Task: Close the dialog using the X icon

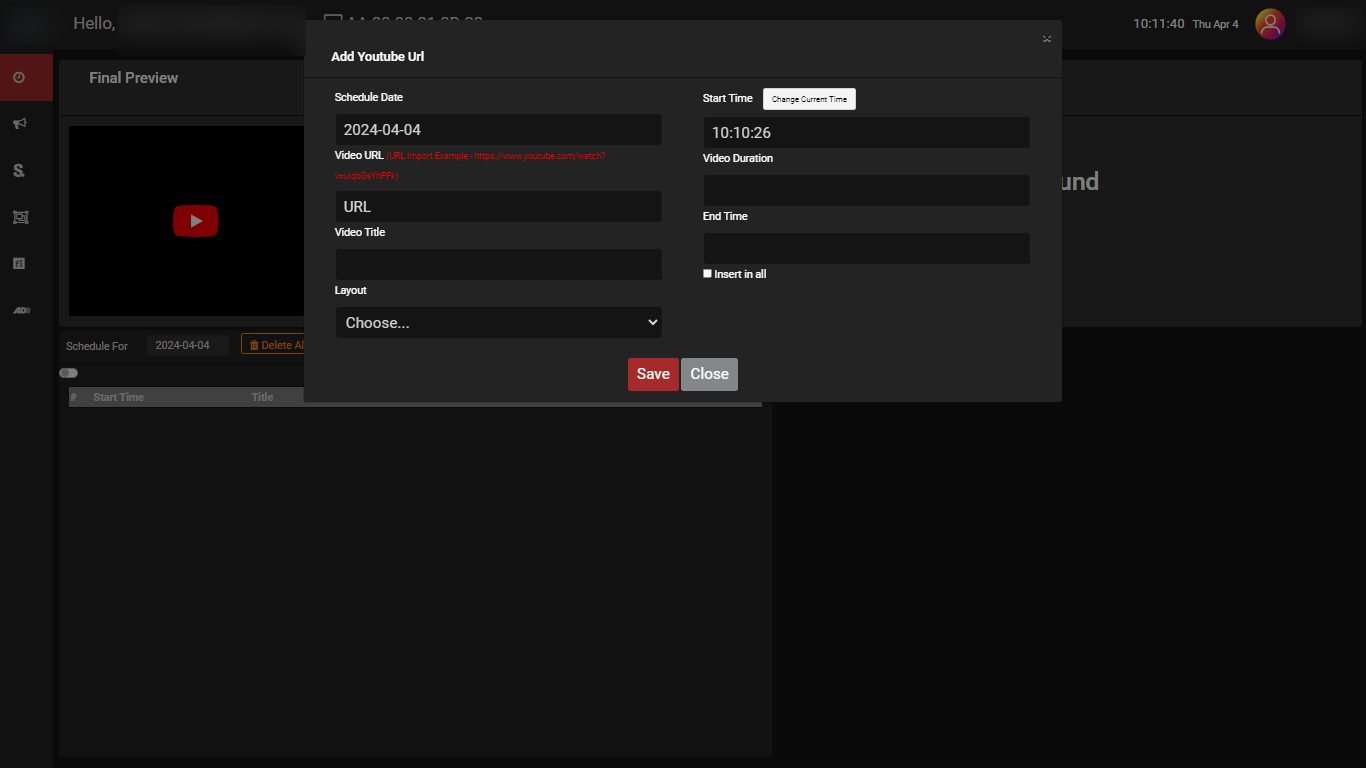Action: (1047, 39)
